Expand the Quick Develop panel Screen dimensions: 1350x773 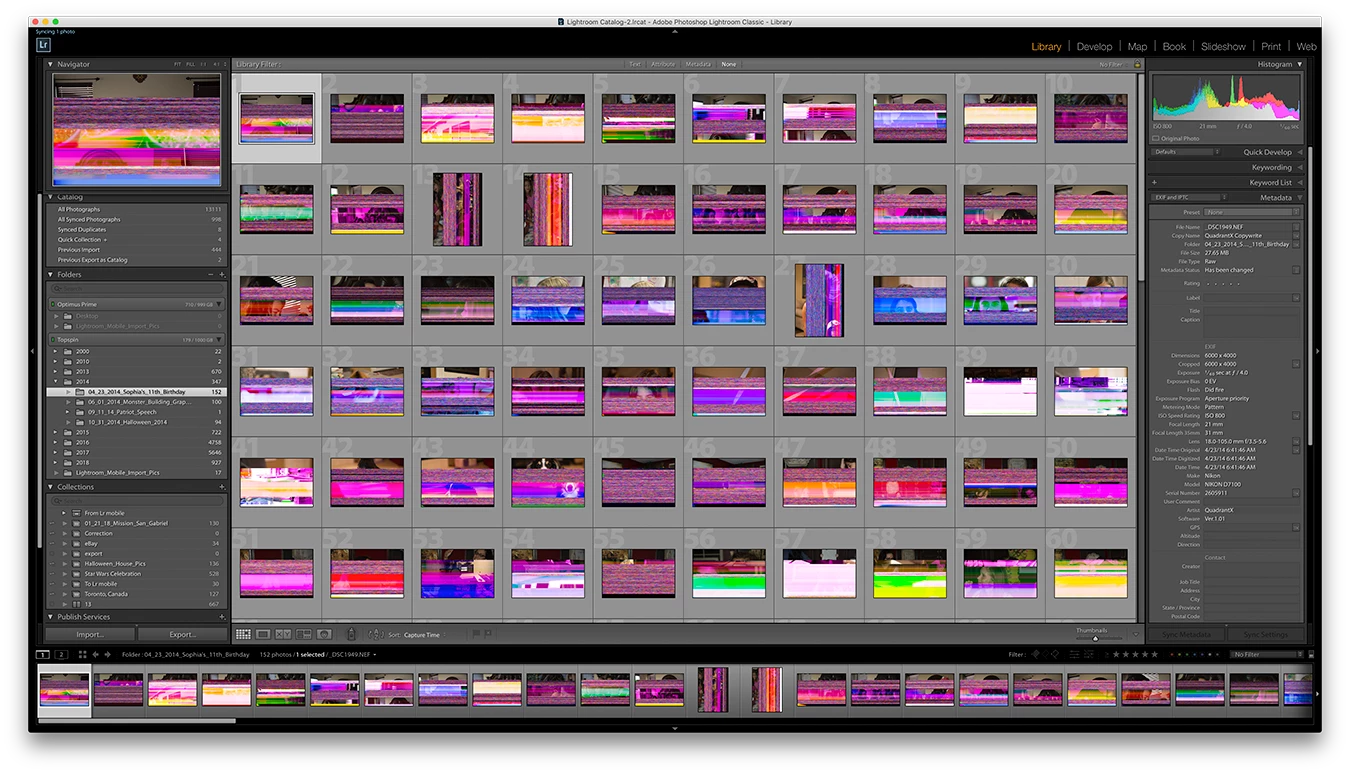click(1299, 152)
